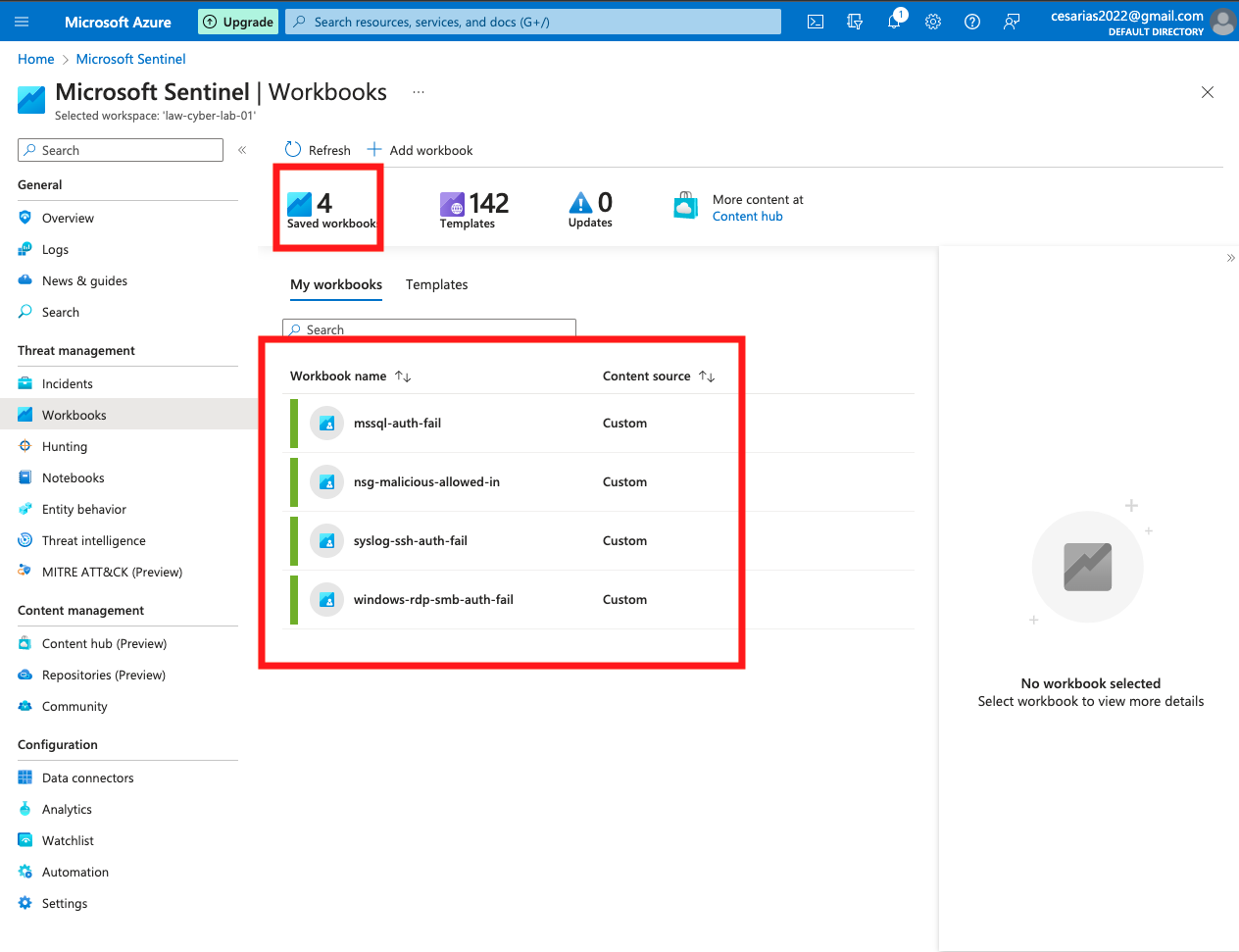Click the Microsoft Azure logo text
Screen dimensions: 1239x952
click(x=118, y=22)
